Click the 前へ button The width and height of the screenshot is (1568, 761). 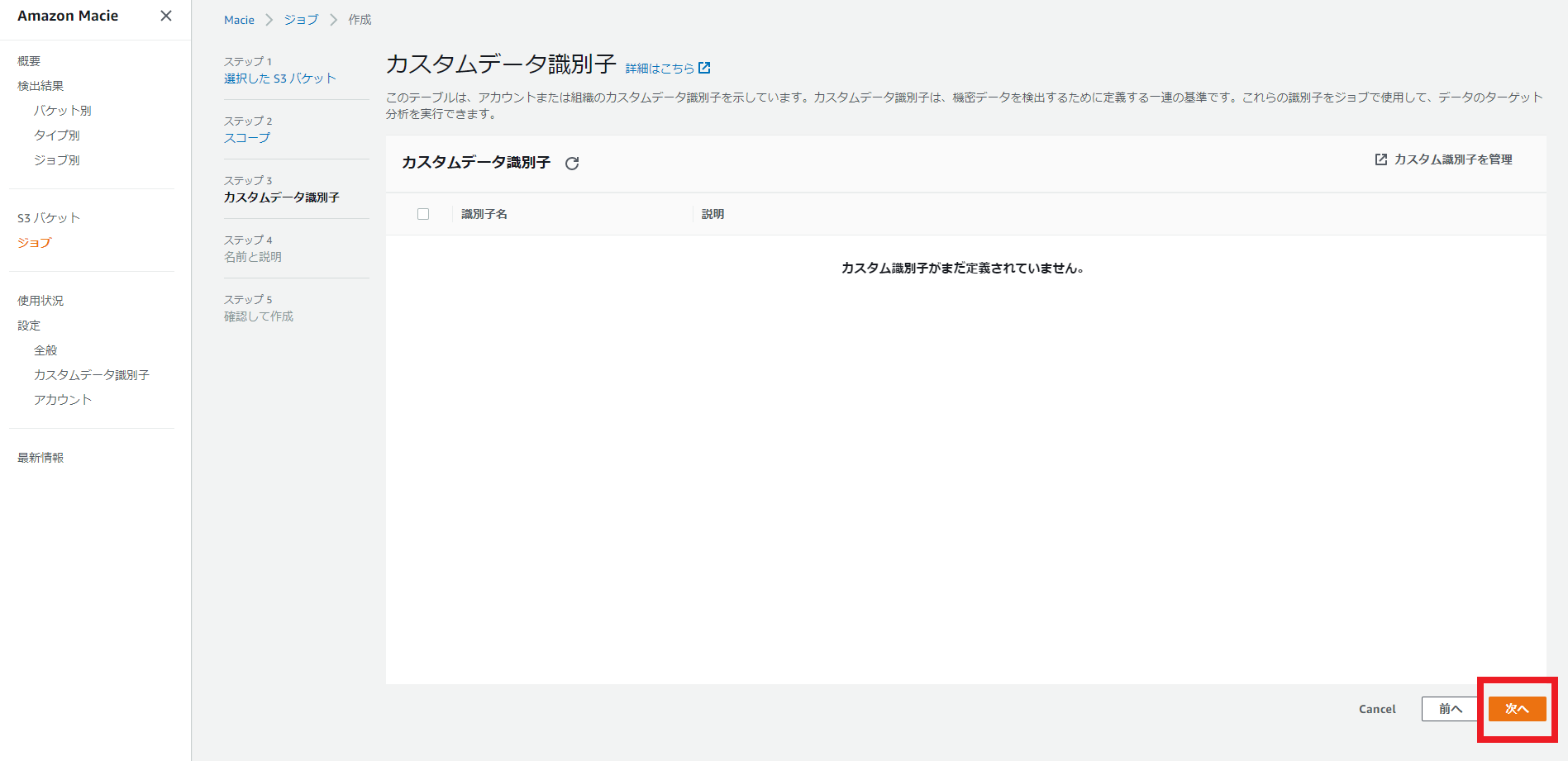(x=1450, y=709)
